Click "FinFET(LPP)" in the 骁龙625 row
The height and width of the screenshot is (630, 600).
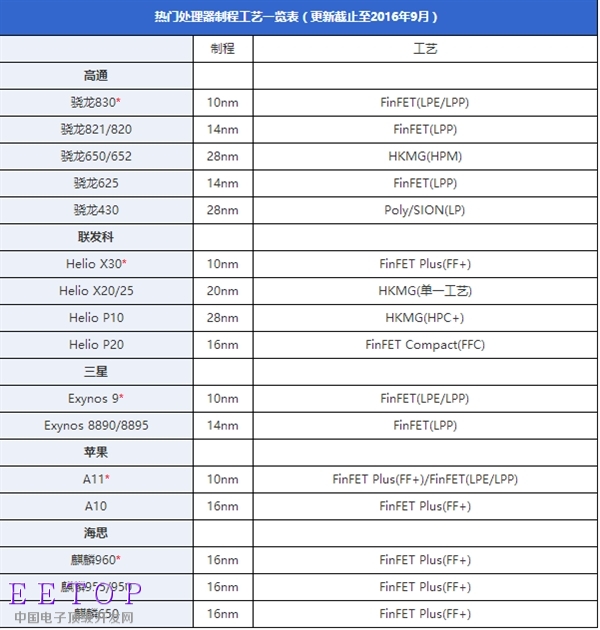[x=425, y=183]
